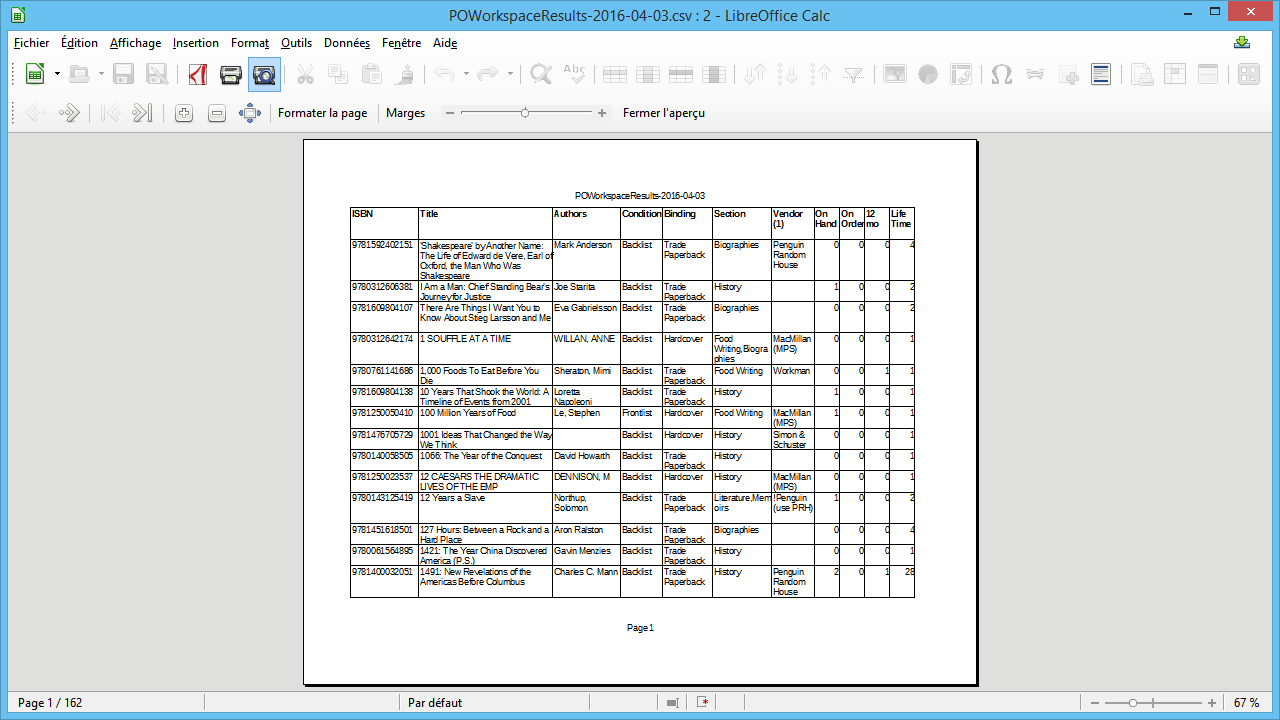Click the Find & Replace icon
Viewport: 1280px width, 720px height.
(541, 74)
